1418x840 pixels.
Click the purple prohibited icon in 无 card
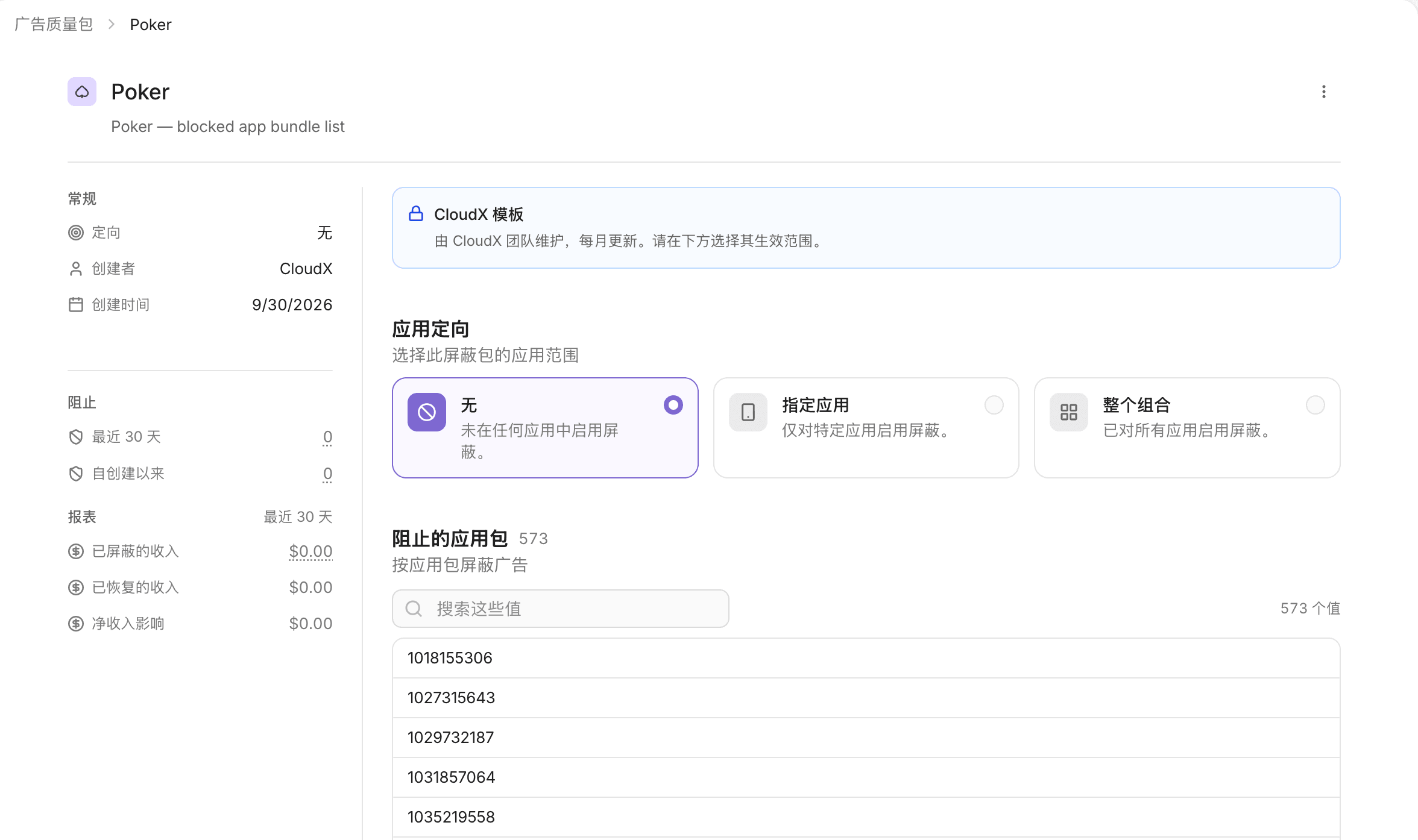(427, 412)
